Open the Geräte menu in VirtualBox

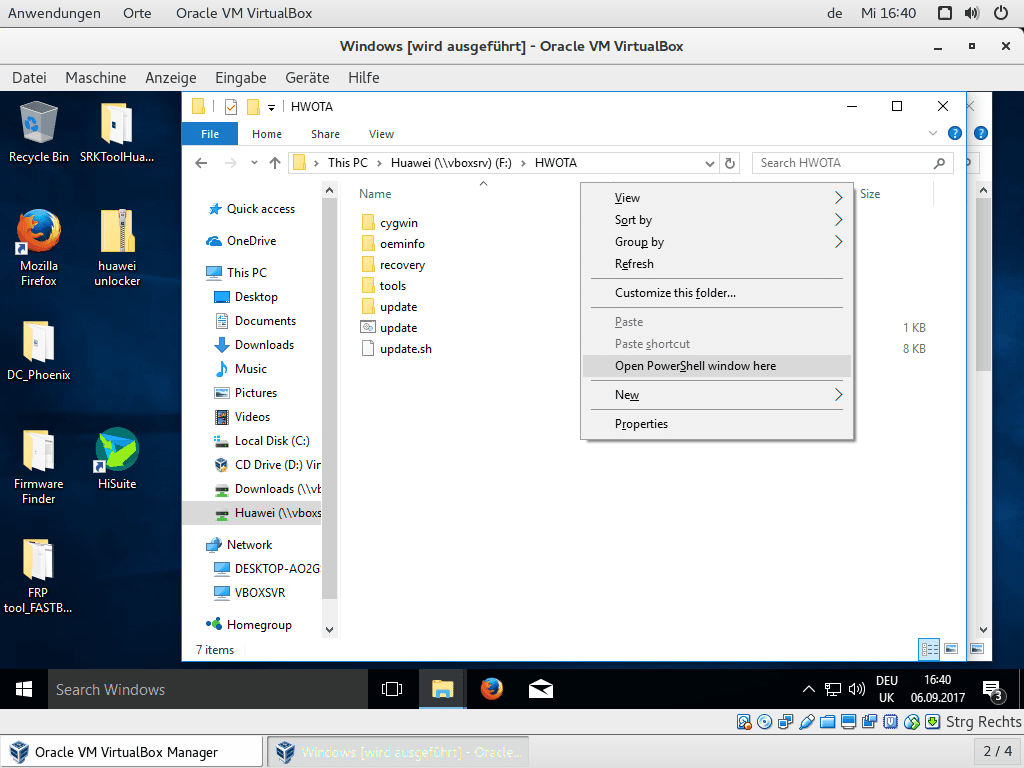(x=307, y=78)
